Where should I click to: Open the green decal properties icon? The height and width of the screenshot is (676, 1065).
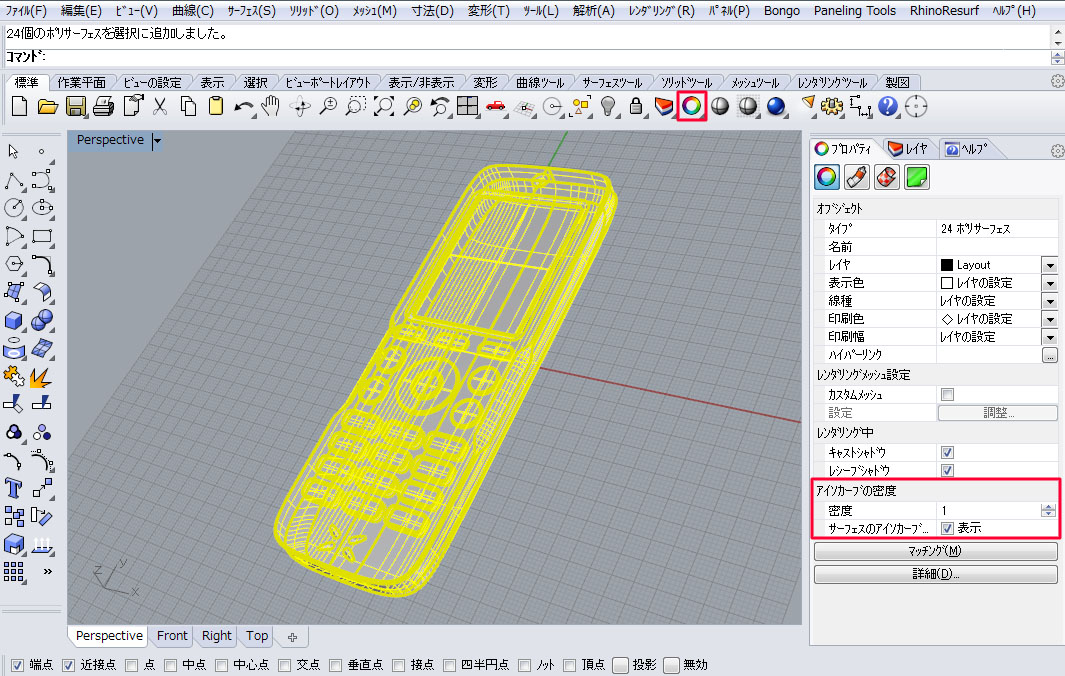coord(917,178)
